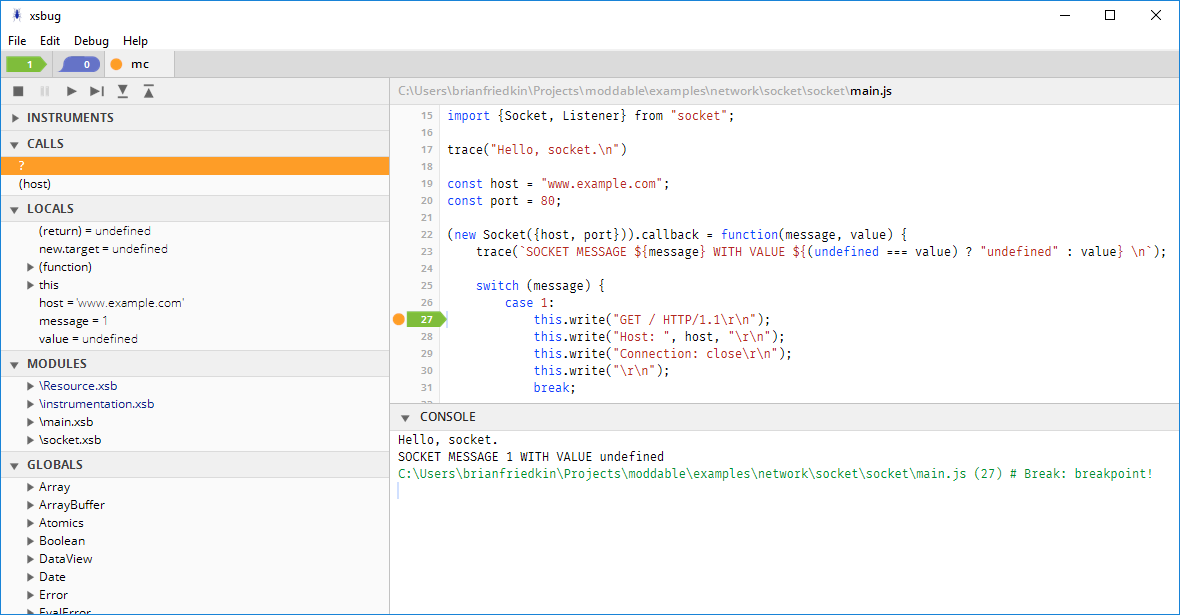1180x615 pixels.
Task: Minimize the xsbug window
Action: click(x=1065, y=15)
